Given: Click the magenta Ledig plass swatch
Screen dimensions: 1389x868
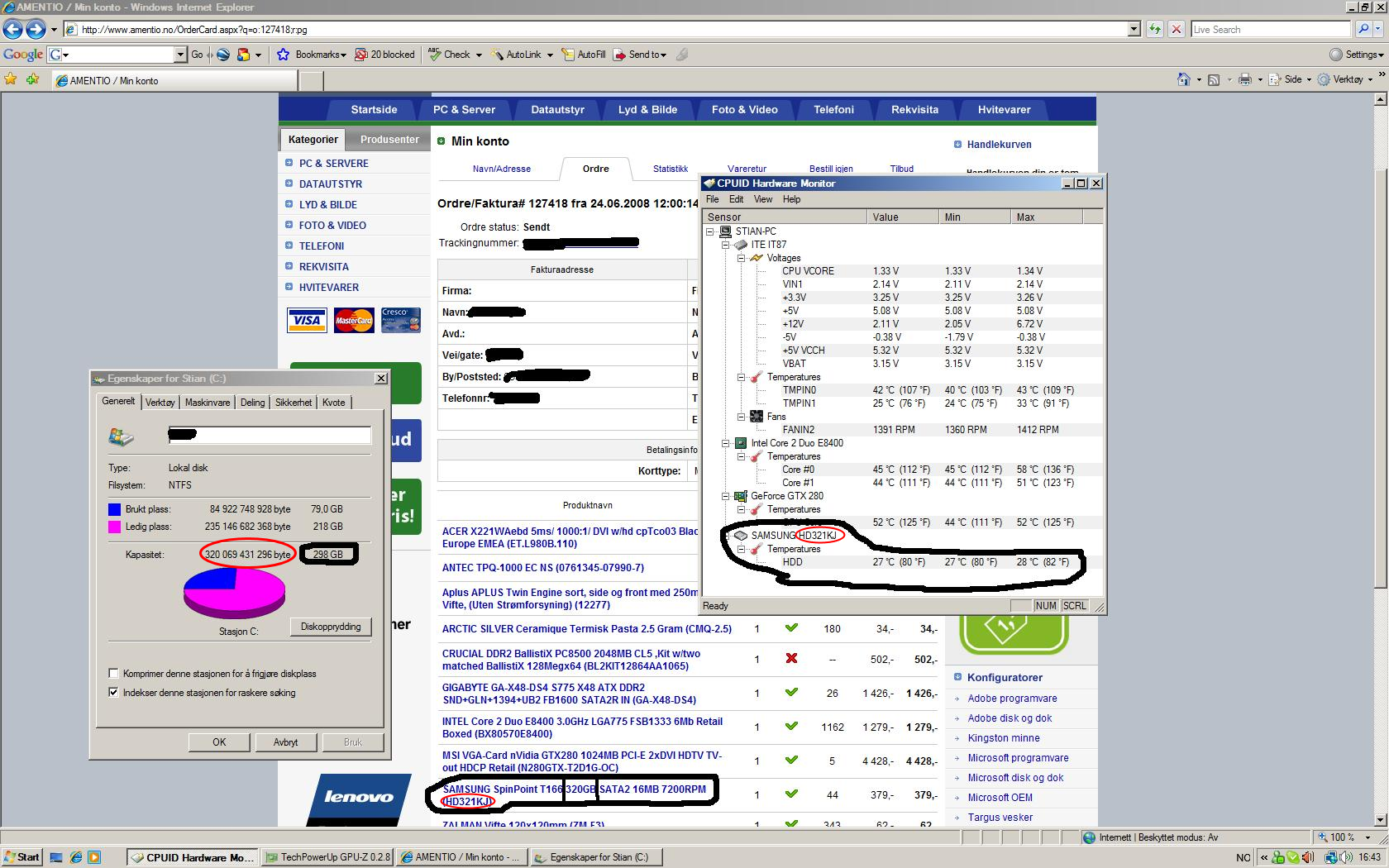Looking at the screenshot, I should (114, 527).
